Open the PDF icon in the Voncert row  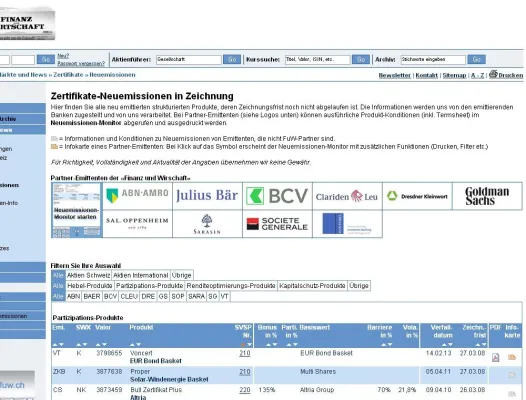pyautogui.click(x=495, y=357)
